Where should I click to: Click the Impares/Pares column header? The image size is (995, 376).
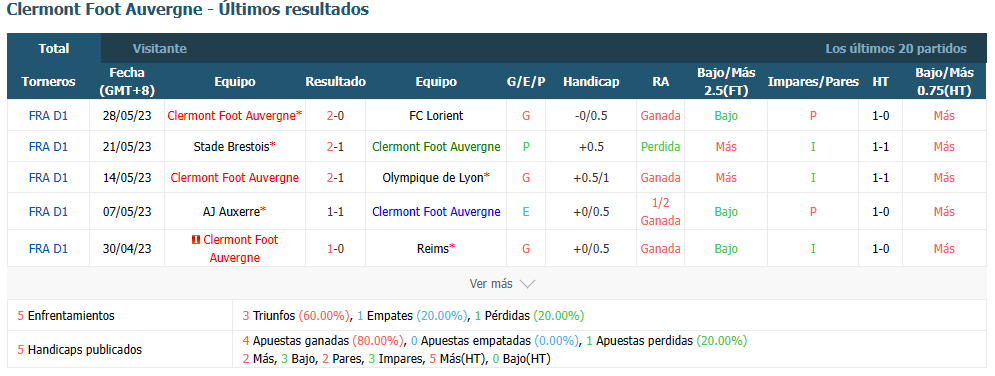click(x=813, y=82)
